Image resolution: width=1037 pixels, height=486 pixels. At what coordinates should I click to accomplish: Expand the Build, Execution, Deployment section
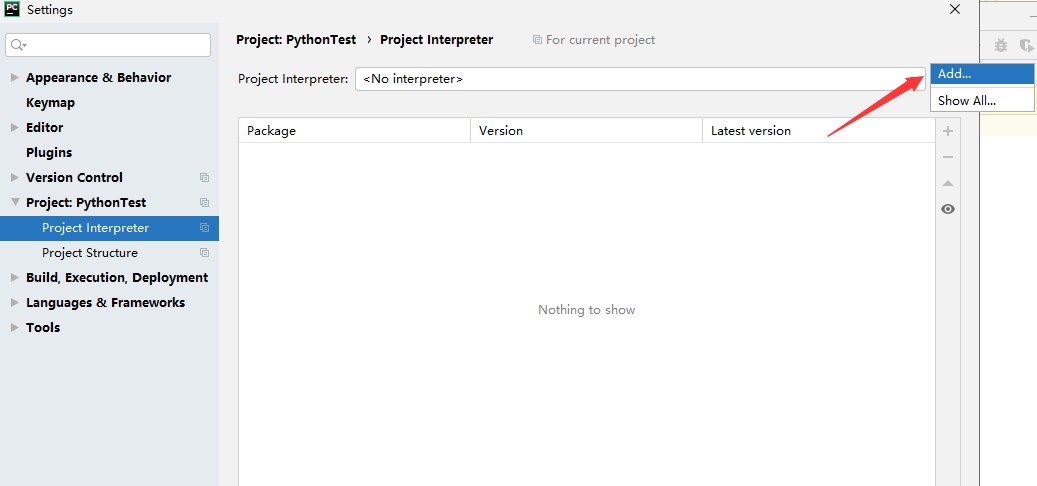coord(14,278)
